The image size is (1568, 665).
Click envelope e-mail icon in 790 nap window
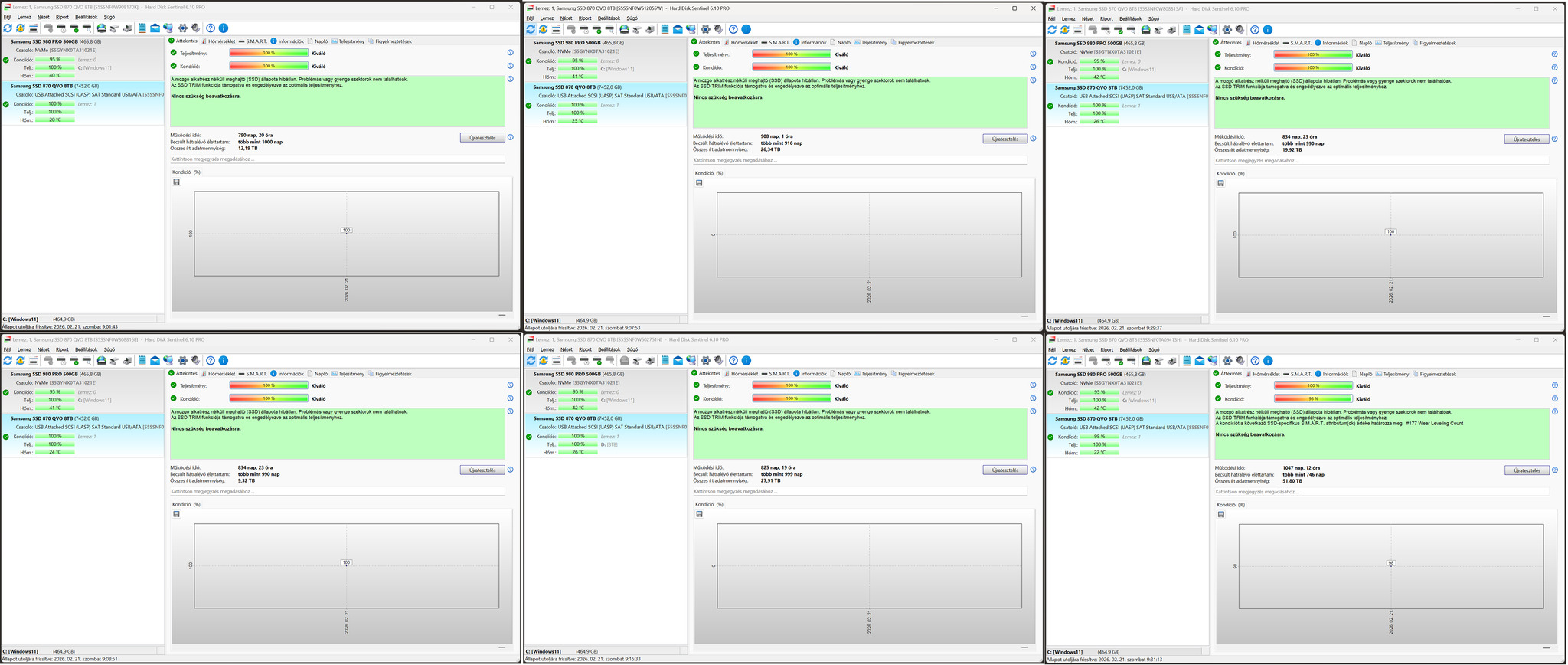click(155, 28)
